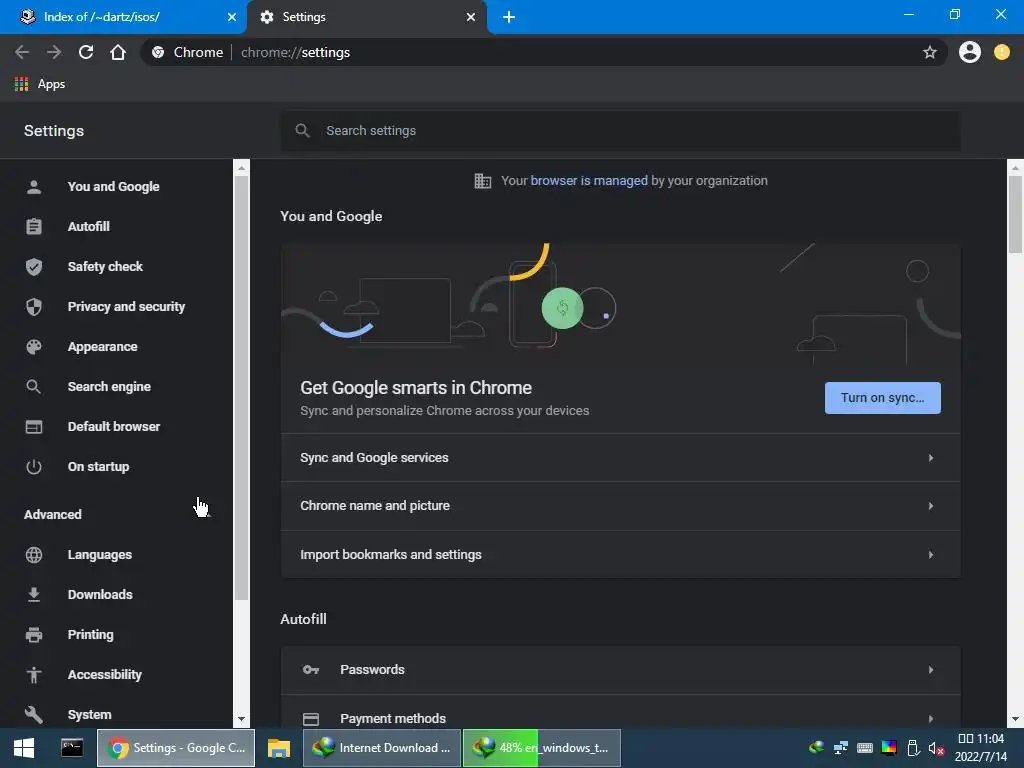Open File Explorer from the taskbar
Viewport: 1024px width, 768px height.
[x=279, y=748]
